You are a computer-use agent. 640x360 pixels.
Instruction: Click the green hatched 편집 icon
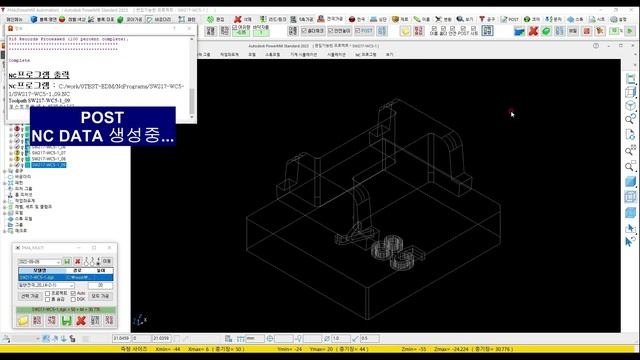point(210,19)
